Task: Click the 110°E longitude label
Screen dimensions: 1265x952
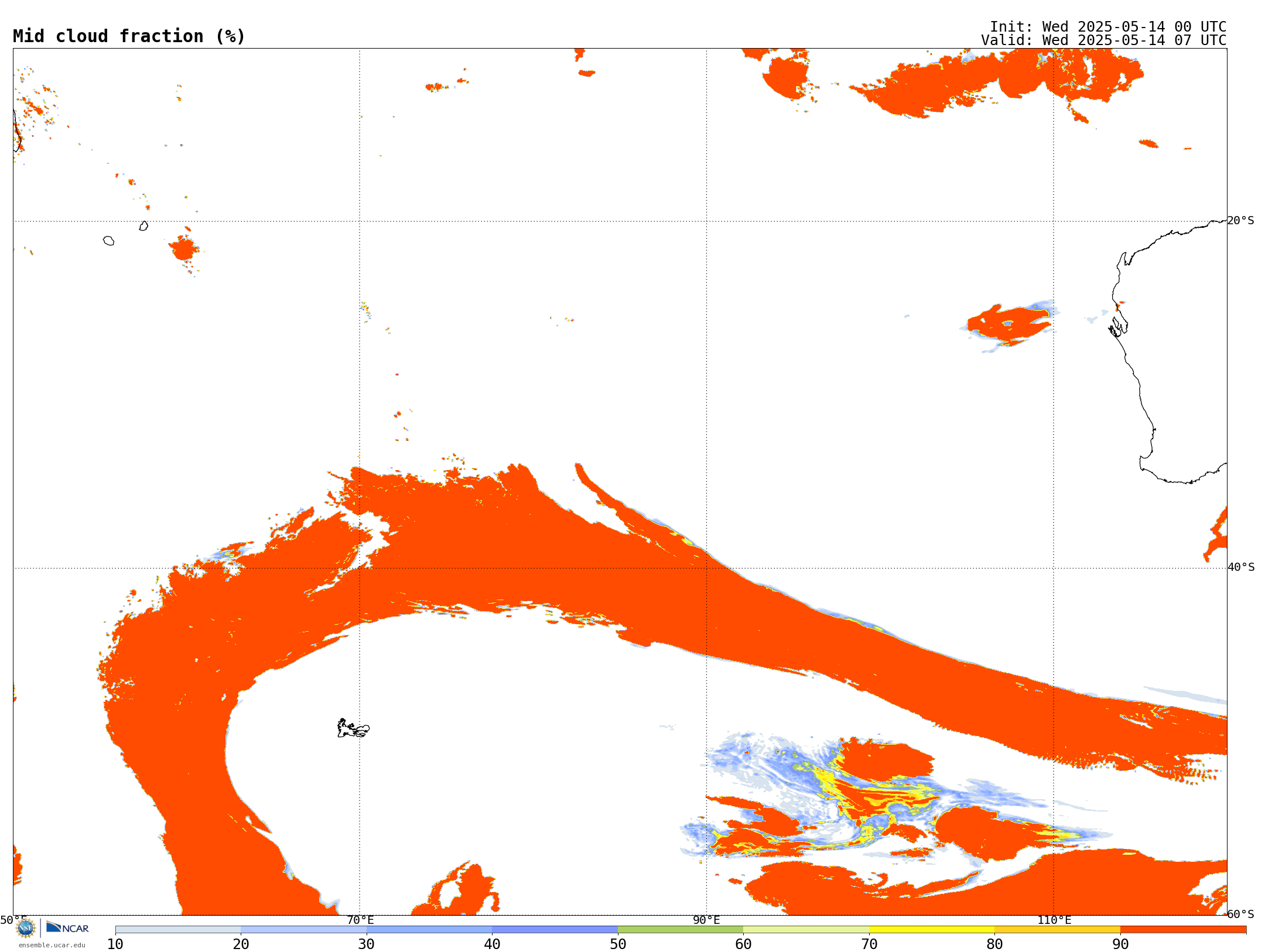Action: 1054,920
